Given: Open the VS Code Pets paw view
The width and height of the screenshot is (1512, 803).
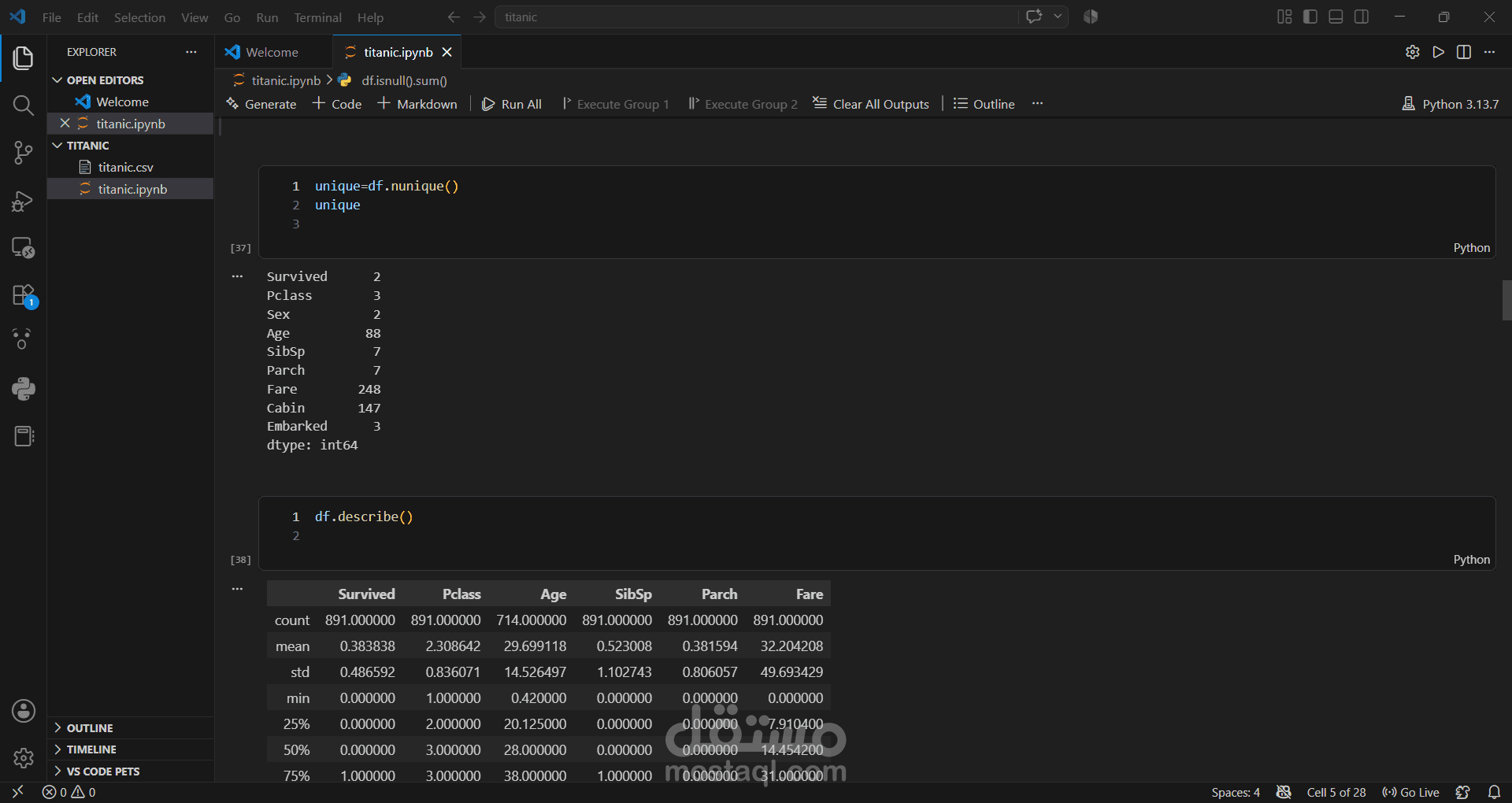Looking at the screenshot, I should [23, 340].
